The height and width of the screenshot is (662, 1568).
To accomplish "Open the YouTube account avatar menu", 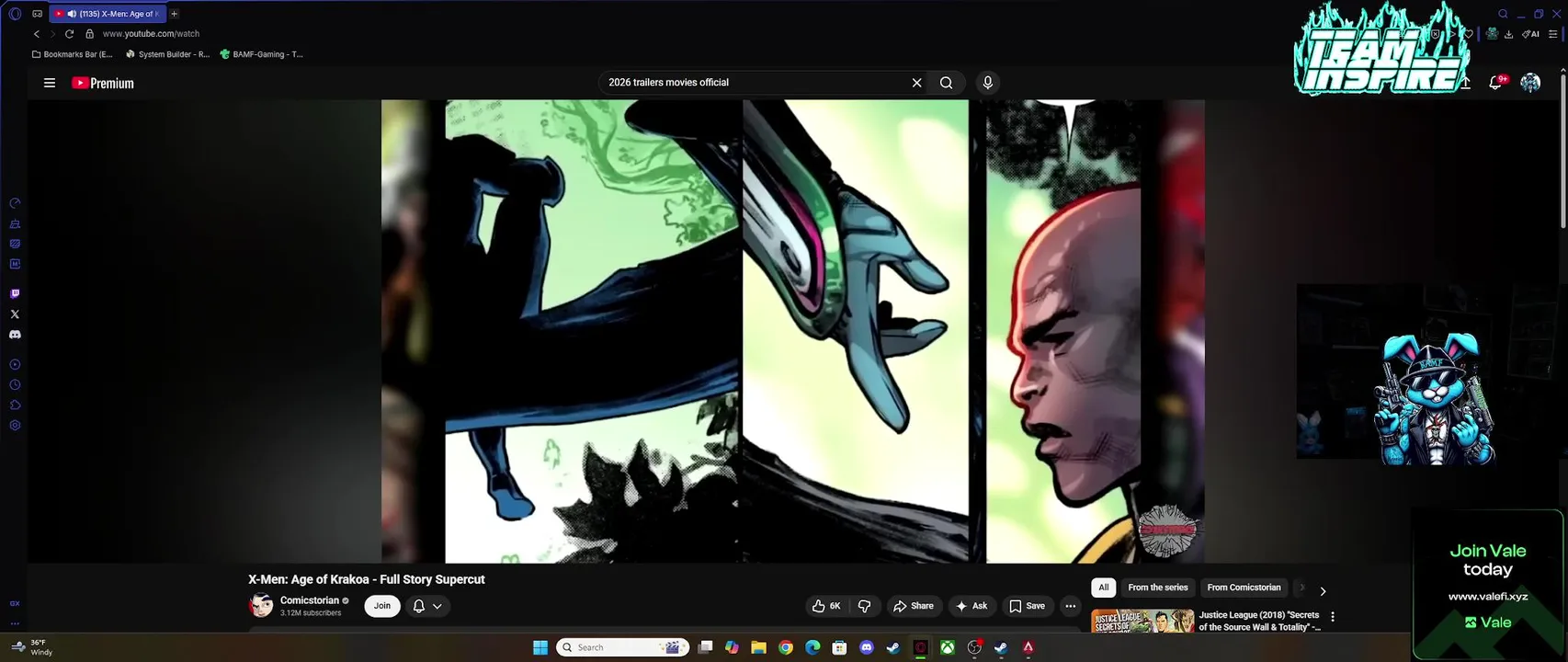I will [x=1530, y=83].
